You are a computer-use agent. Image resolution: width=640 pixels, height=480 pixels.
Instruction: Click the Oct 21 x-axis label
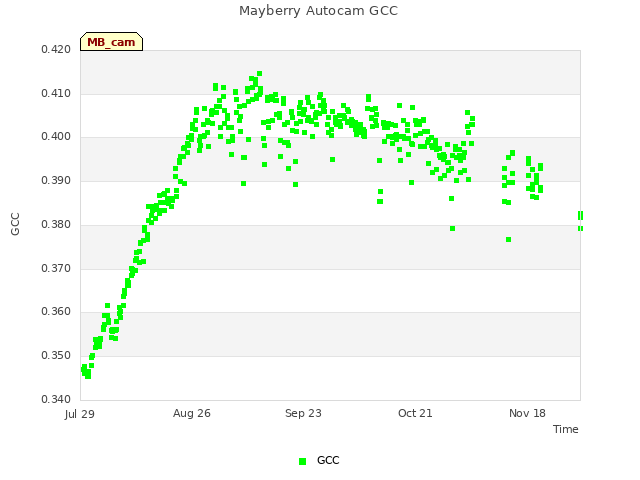(415, 413)
